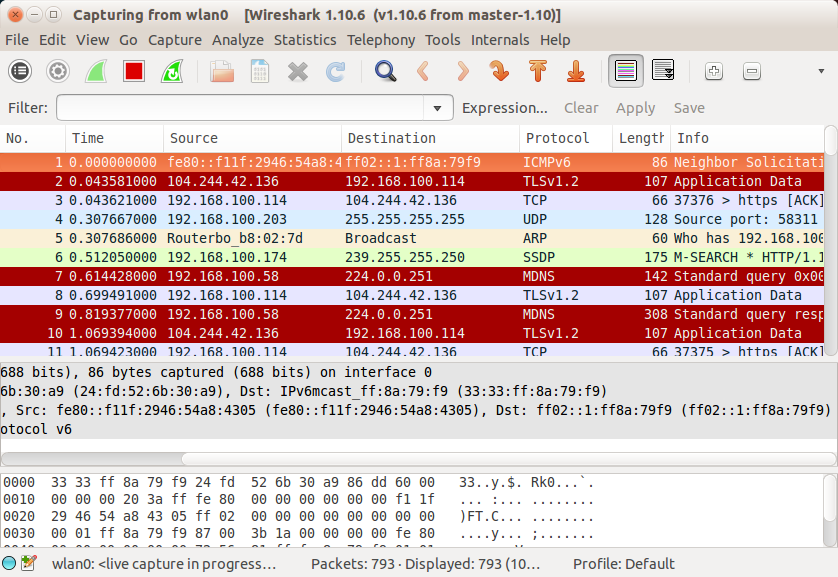Image resolution: width=838 pixels, height=577 pixels.
Task: Open the Help menu
Action: [x=555, y=40]
